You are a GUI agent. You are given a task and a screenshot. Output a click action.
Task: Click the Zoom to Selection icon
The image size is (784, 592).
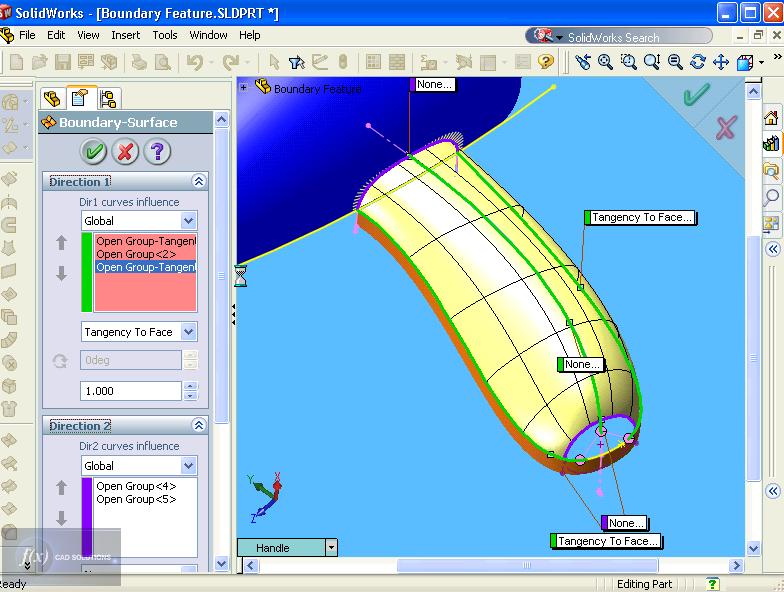[675, 62]
